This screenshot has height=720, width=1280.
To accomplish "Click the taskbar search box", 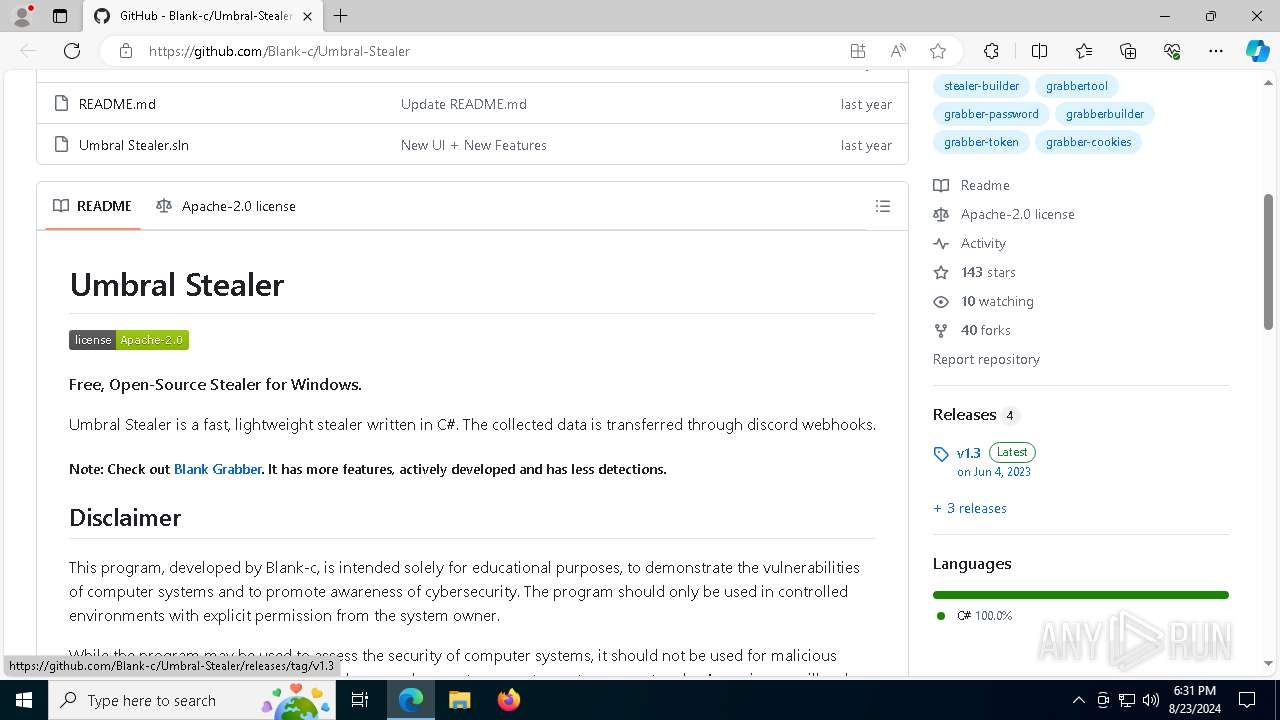I will coord(194,700).
